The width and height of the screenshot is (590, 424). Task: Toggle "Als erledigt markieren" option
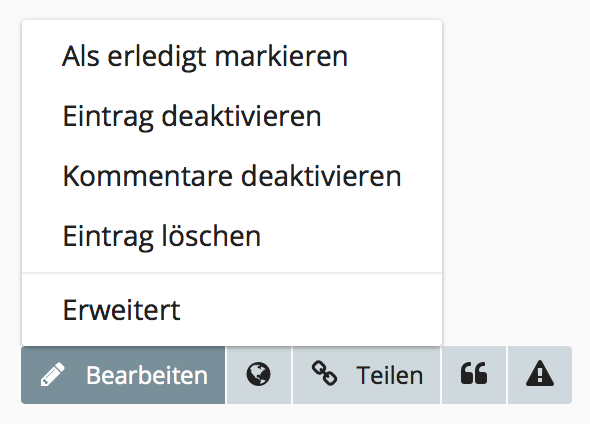click(232, 56)
